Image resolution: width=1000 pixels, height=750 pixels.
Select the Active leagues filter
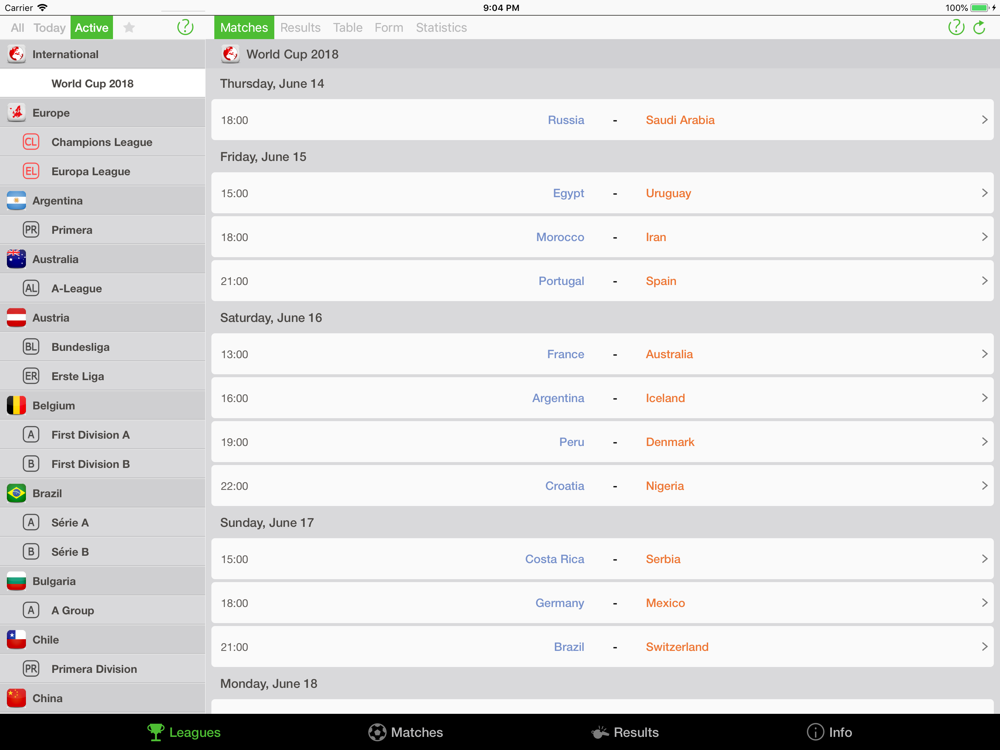tap(91, 27)
